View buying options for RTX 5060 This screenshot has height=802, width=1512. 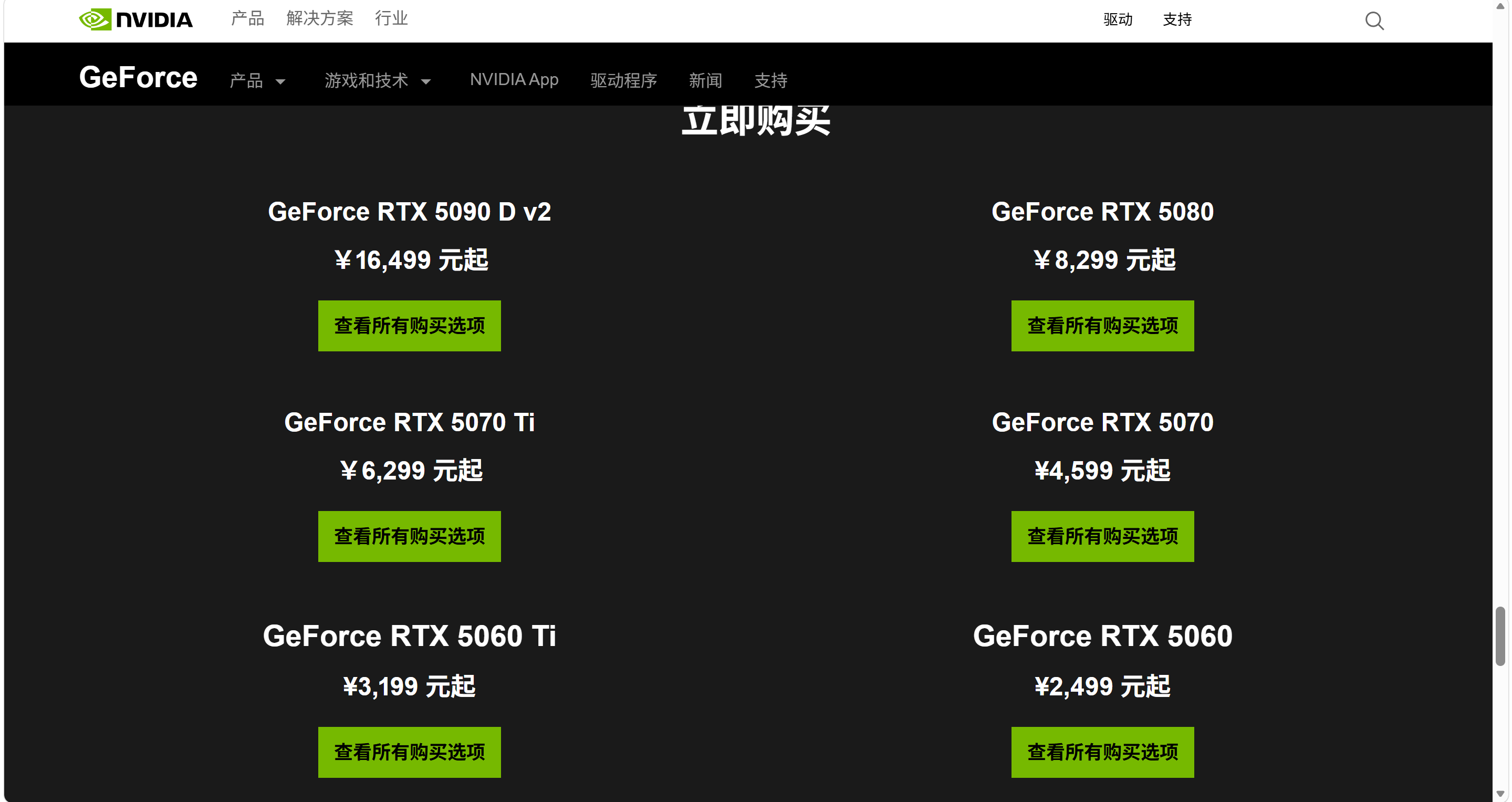(1102, 752)
